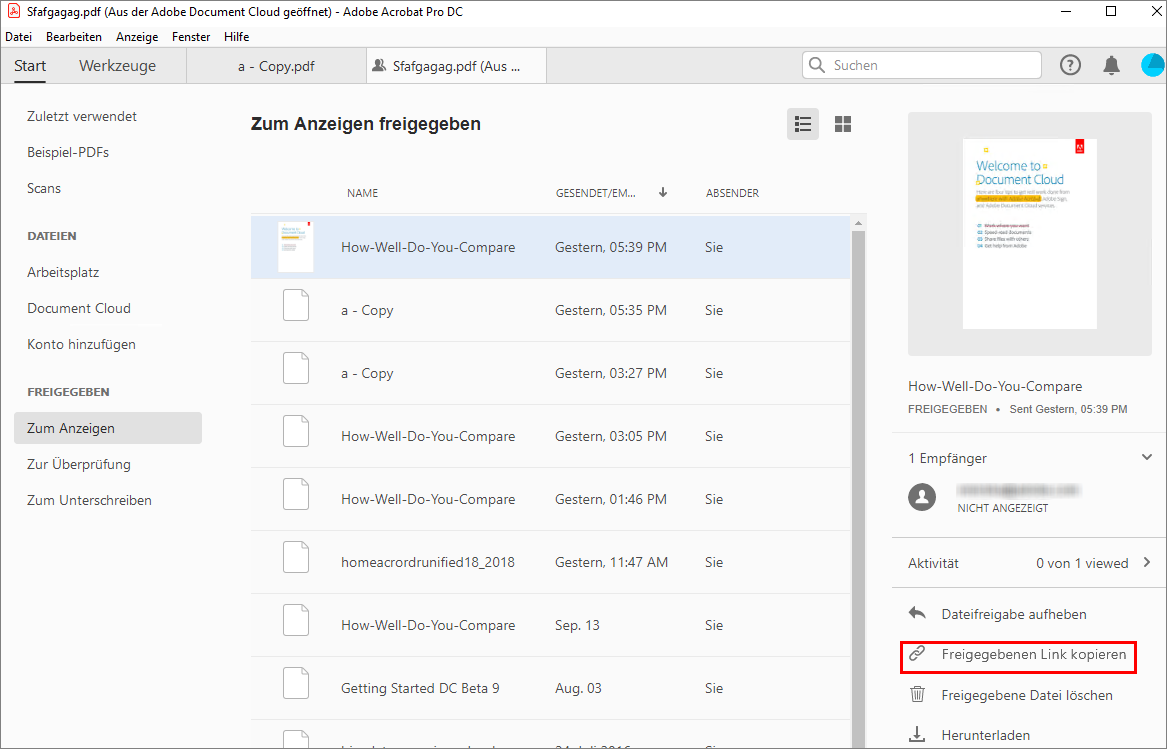Screen dimensions: 1167x749
Task: Switch to the Start tab
Action: (x=30, y=66)
